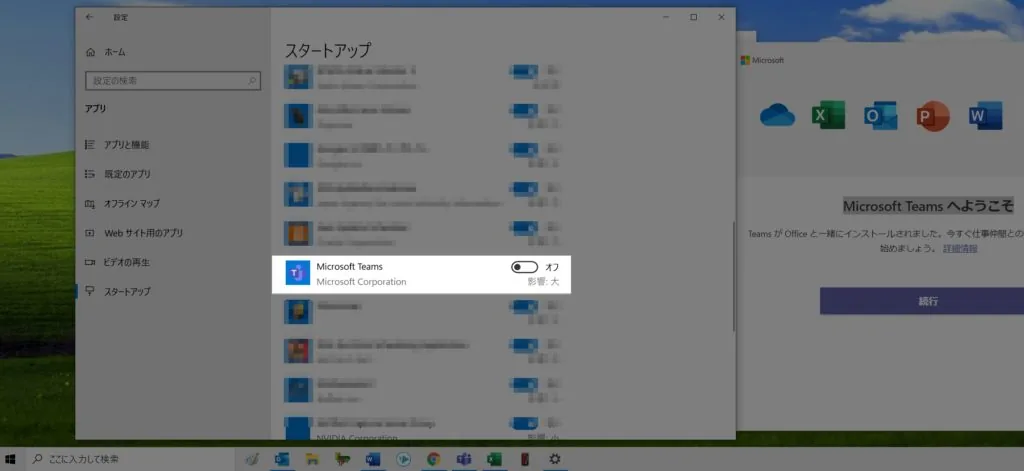Click the Microsoft Teams app icon in startup list
1024x471 pixels.
tap(298, 273)
